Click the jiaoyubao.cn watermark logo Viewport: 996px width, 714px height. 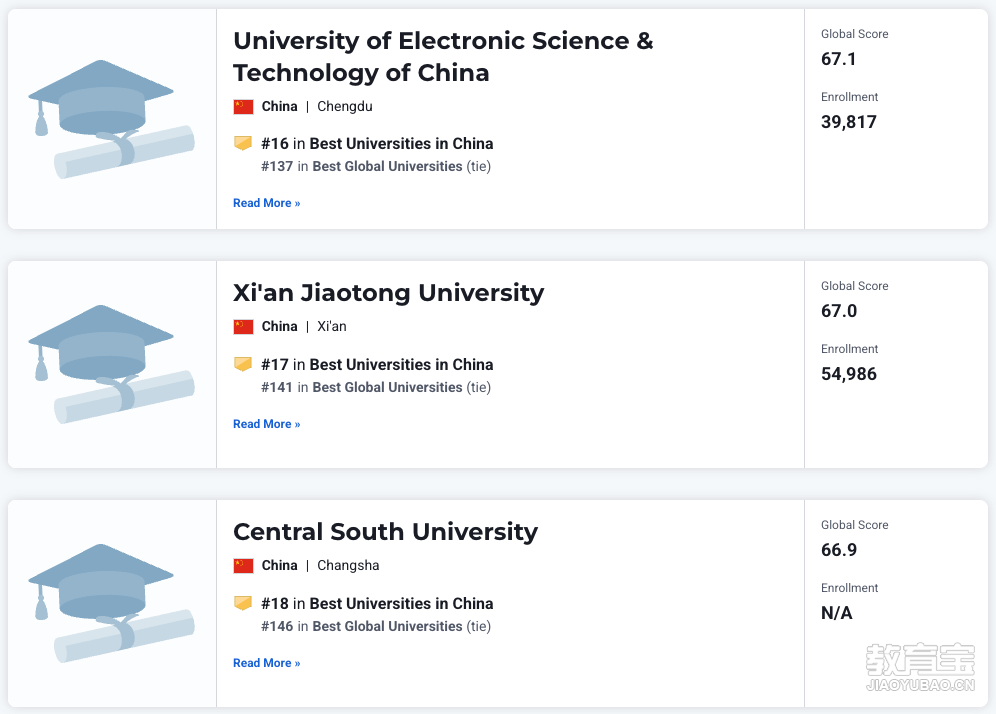pos(920,667)
